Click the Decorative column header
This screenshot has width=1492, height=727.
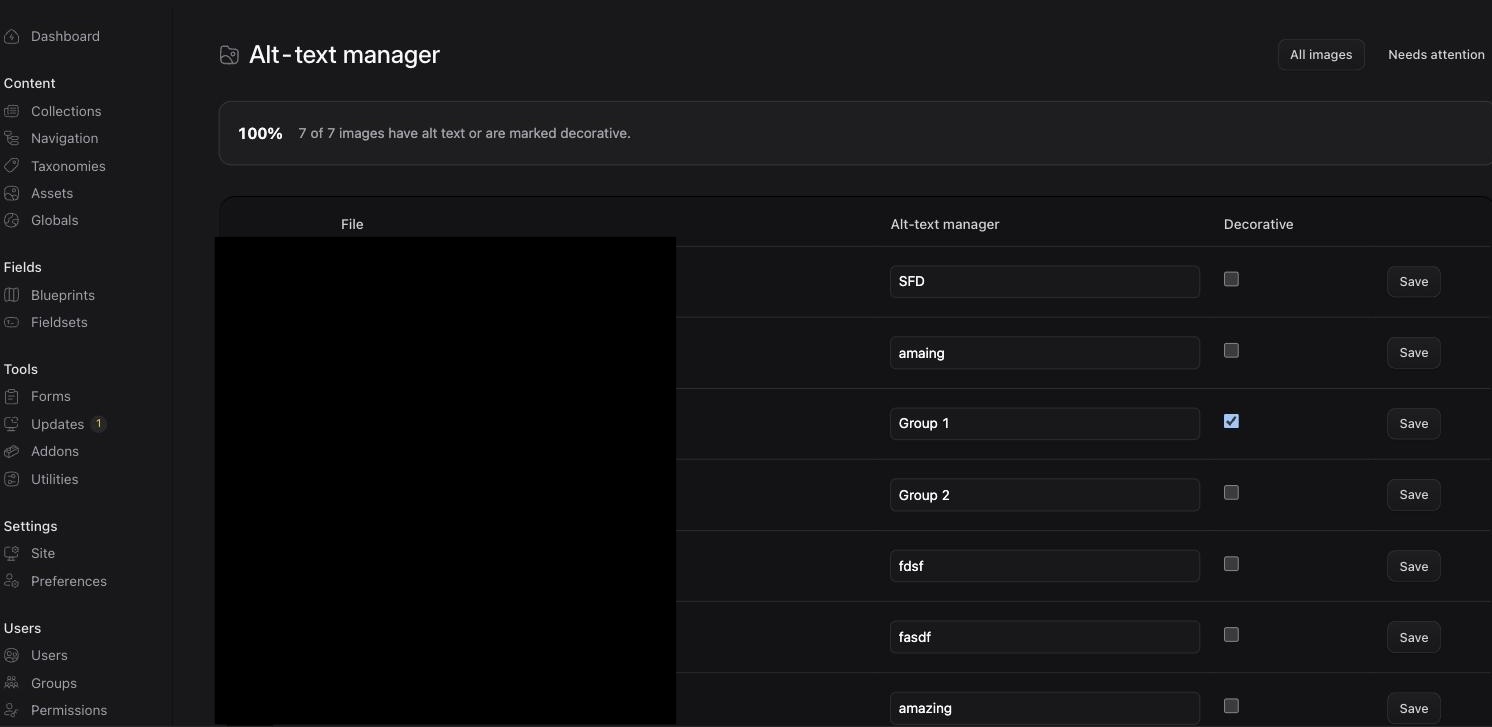tap(1258, 224)
